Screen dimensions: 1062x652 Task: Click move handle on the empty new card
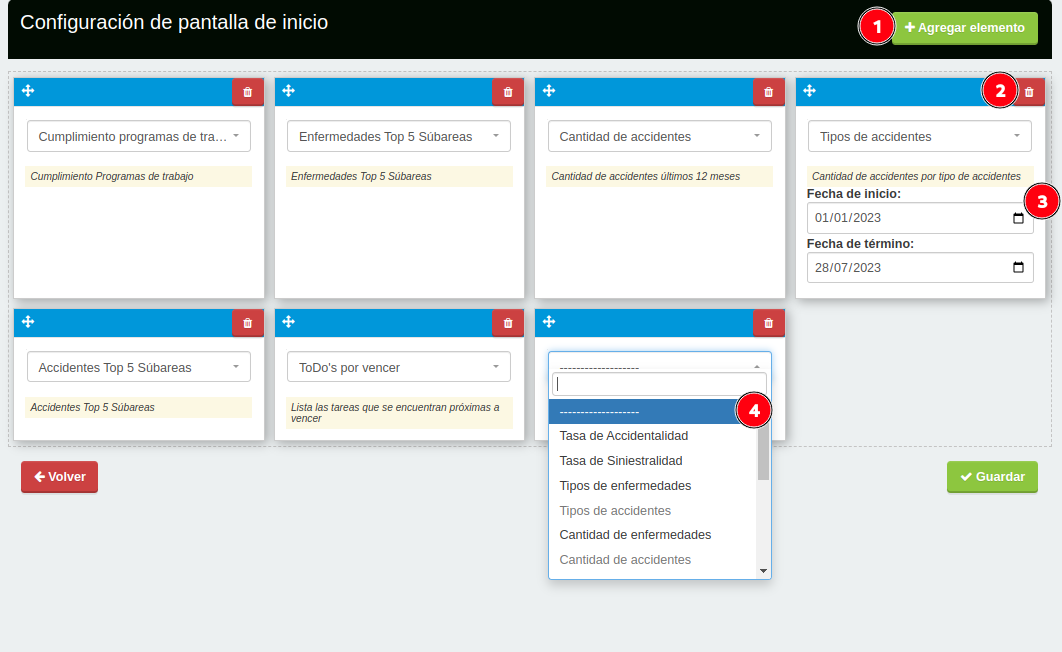click(x=549, y=322)
